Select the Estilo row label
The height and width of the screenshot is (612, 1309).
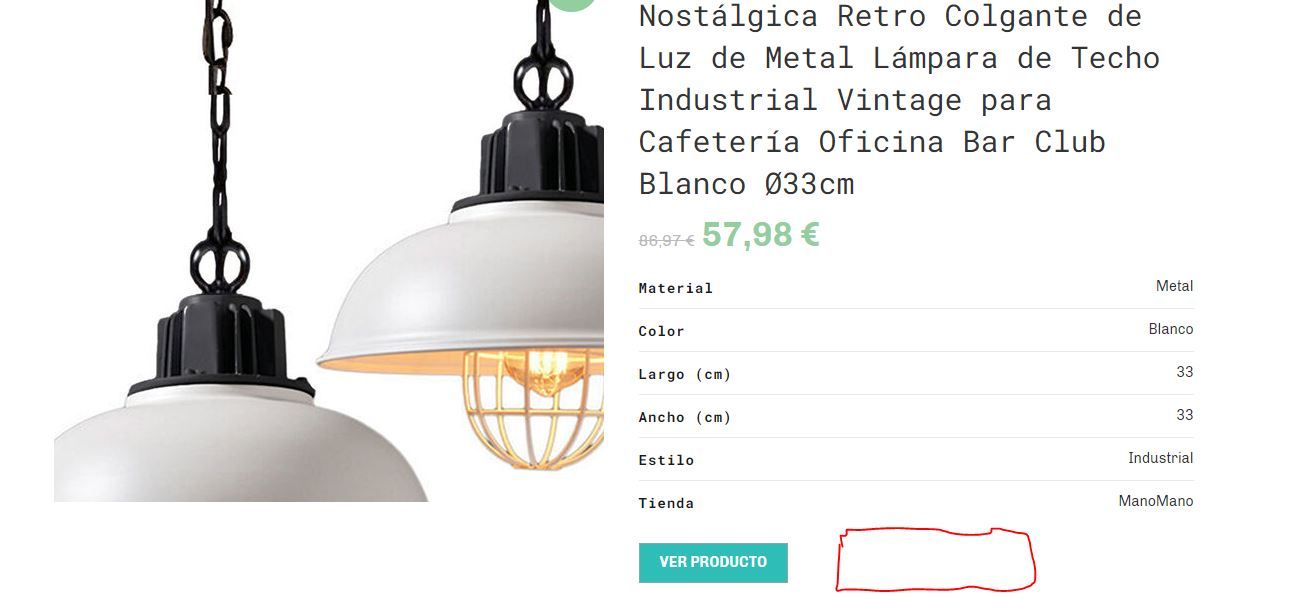click(x=666, y=460)
